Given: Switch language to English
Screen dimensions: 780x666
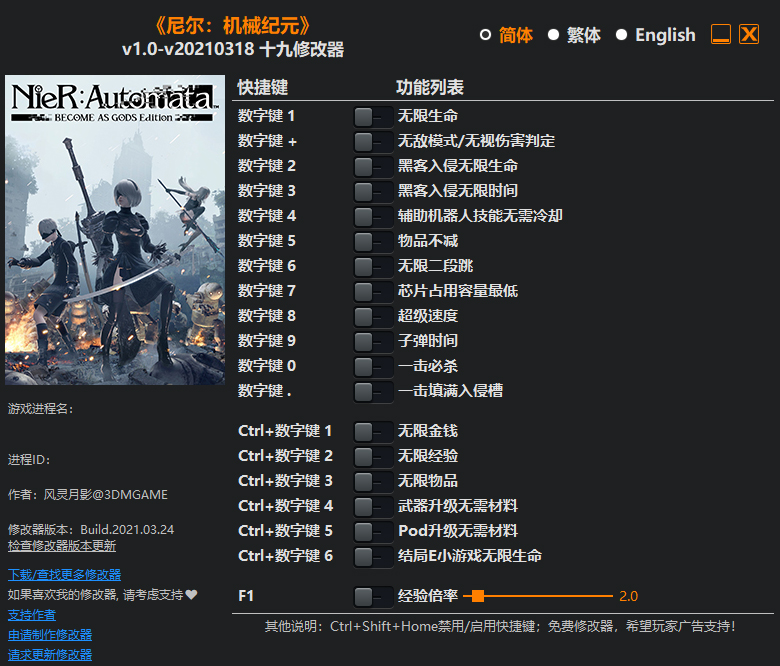Looking at the screenshot, I should click(621, 35).
